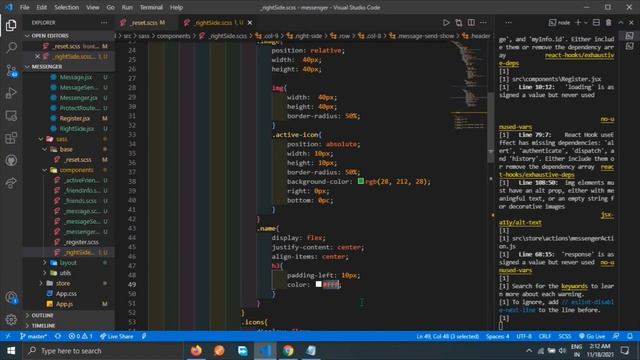Open the Live Share activity bar view
Image resolution: width=640 pixels, height=360 pixels.
[x=11, y=183]
